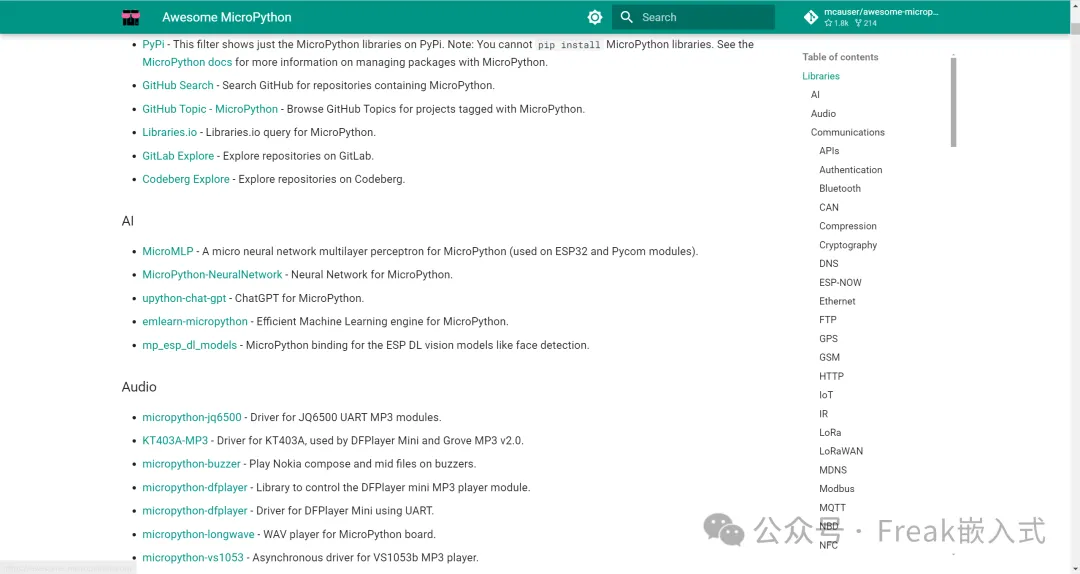1080x574 pixels.
Task: Jump to Cryptography section in contents
Action: [848, 245]
